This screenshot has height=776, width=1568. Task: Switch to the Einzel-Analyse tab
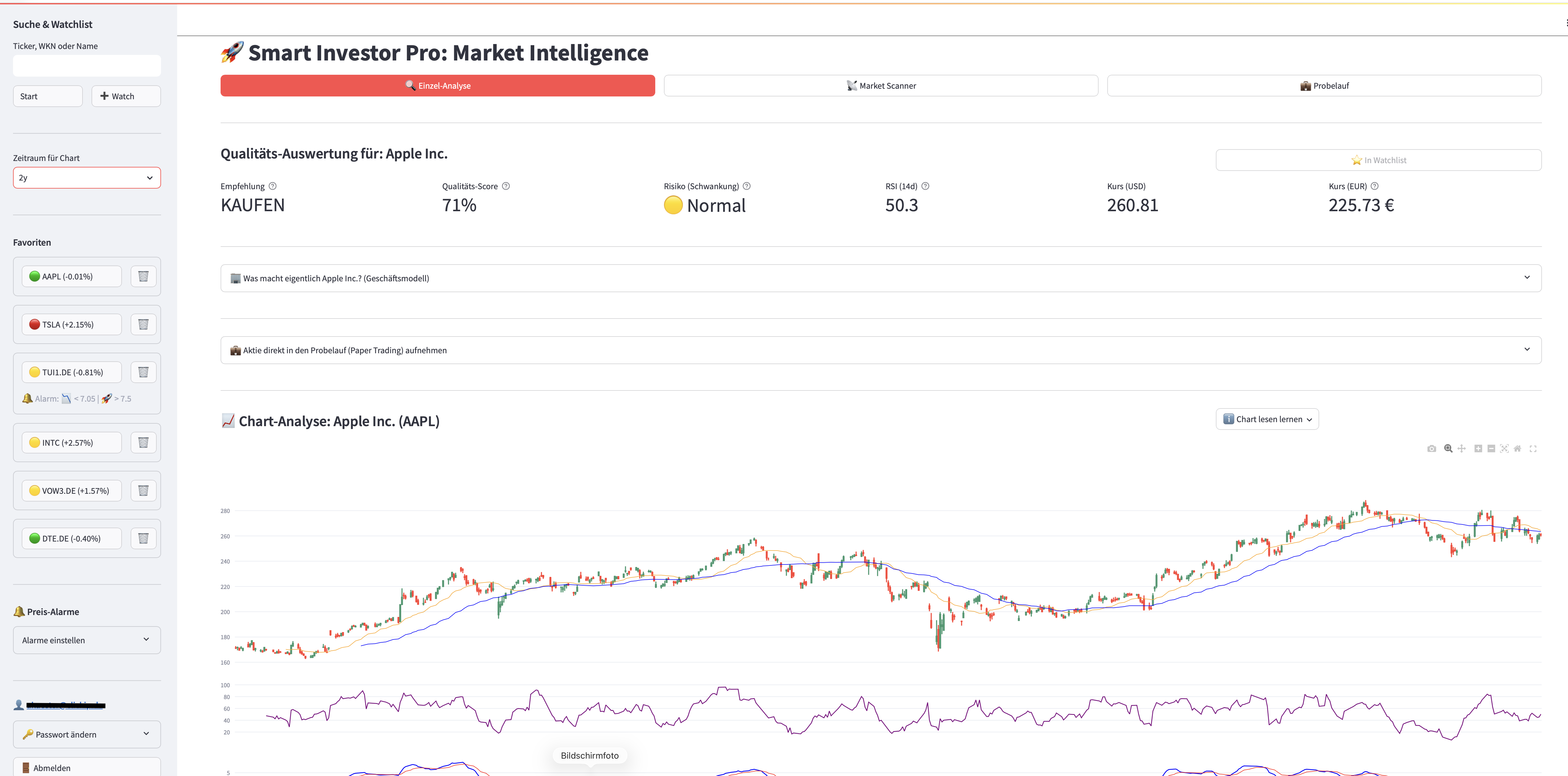click(438, 86)
